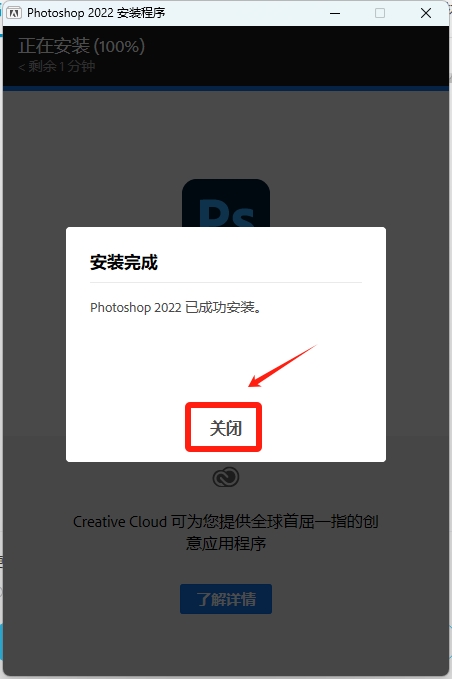
Task: Click the Photoshop 2022 安装程序 window title
Action: (96, 13)
